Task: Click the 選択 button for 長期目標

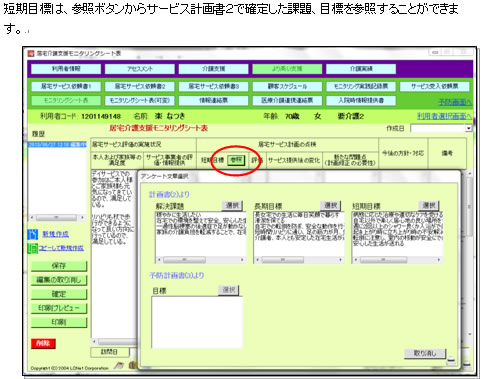Action: 330,205
